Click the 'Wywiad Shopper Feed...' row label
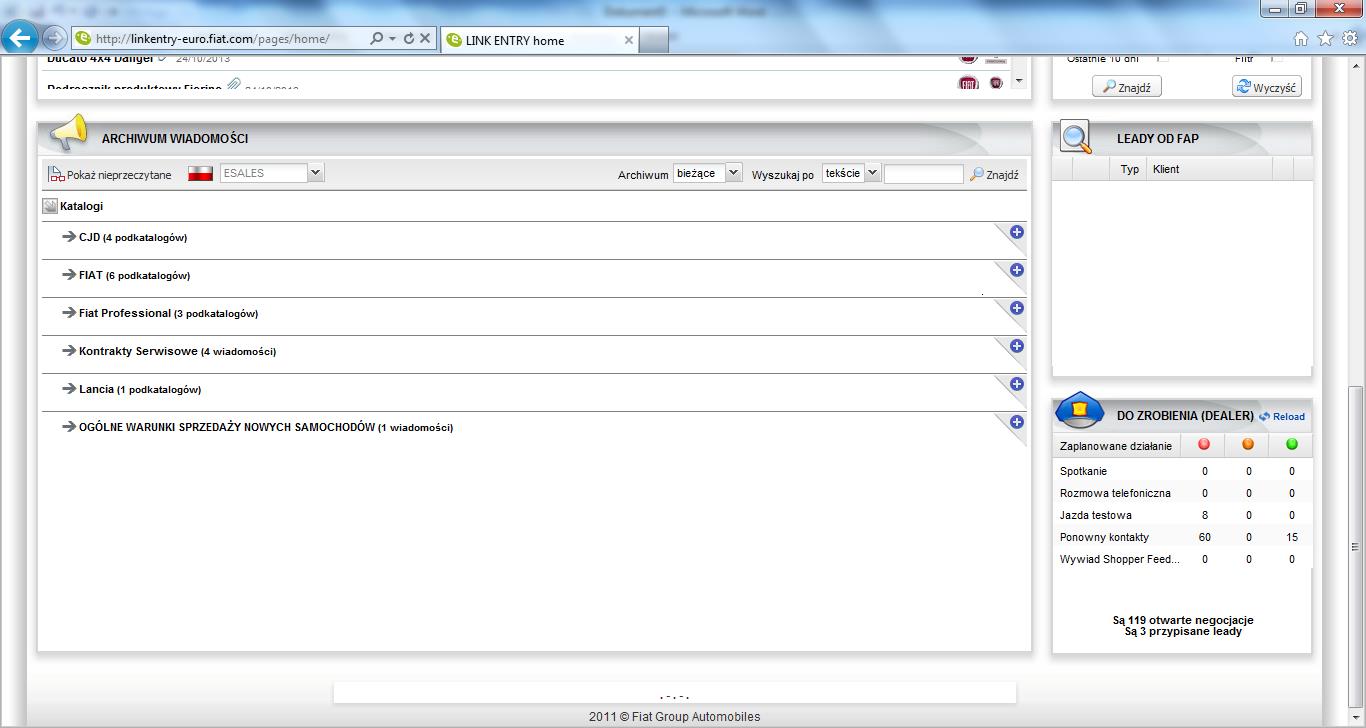The width and height of the screenshot is (1366, 728). pyautogui.click(x=1120, y=559)
